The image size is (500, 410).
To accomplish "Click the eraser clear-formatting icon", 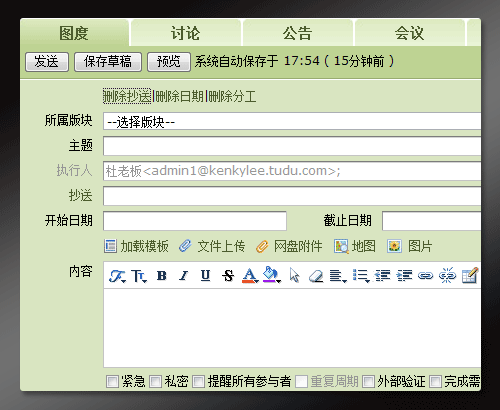I will click(x=316, y=276).
